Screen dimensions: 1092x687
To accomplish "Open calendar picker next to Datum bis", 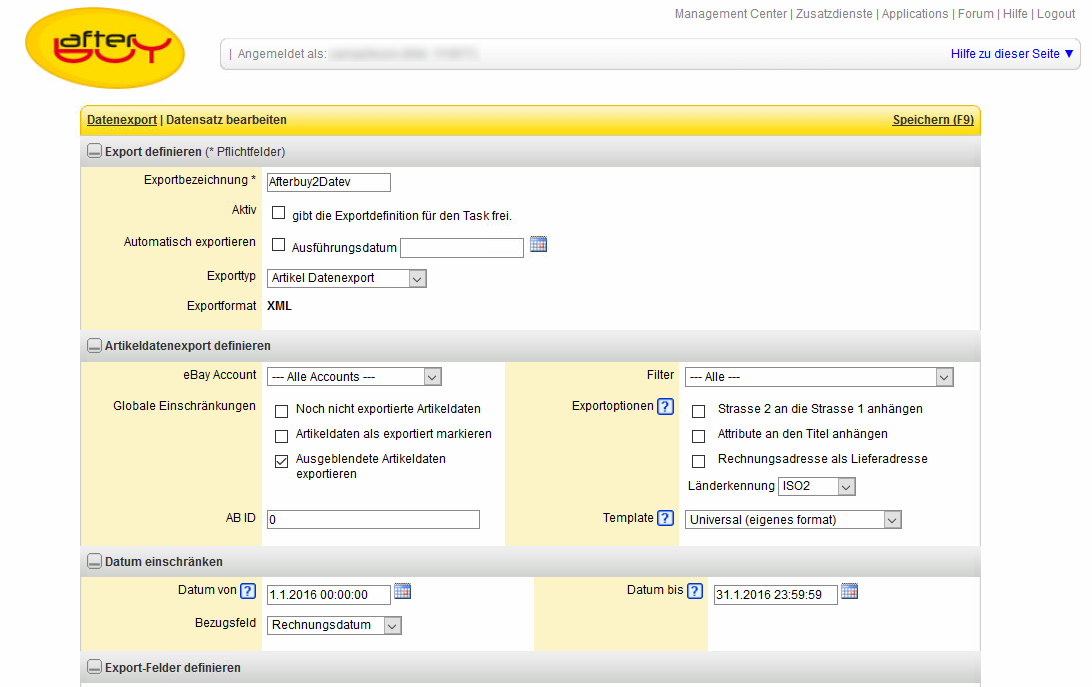I will 849,591.
